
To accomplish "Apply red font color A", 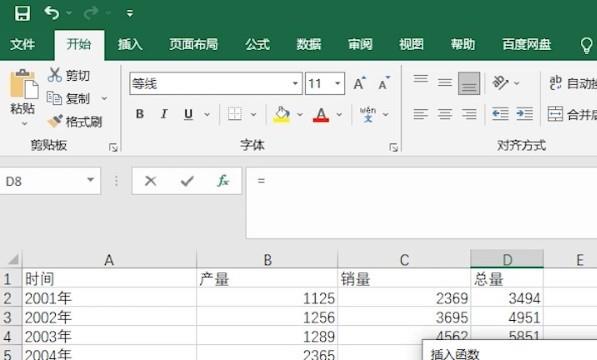I will point(321,114).
